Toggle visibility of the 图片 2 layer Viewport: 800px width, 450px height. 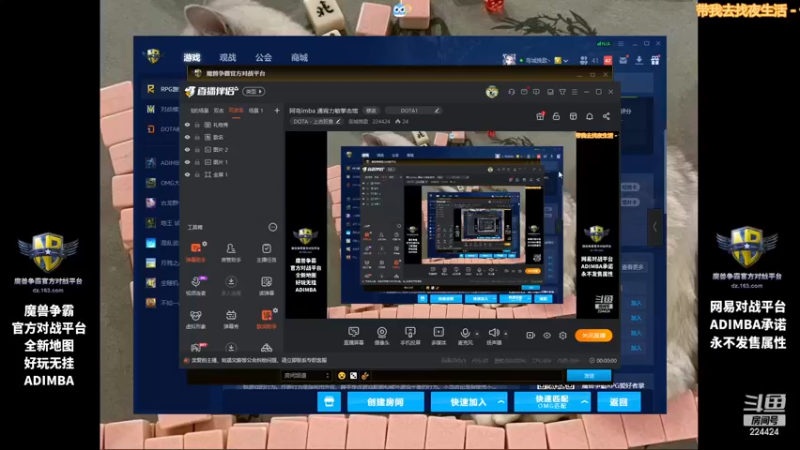coord(187,149)
